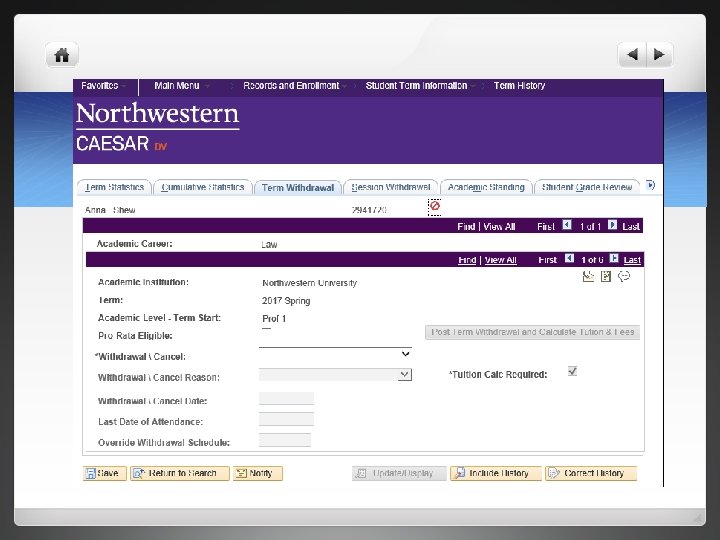Previous row arrow next to 1 of 1
This screenshot has height=540, width=720.
pos(567,225)
